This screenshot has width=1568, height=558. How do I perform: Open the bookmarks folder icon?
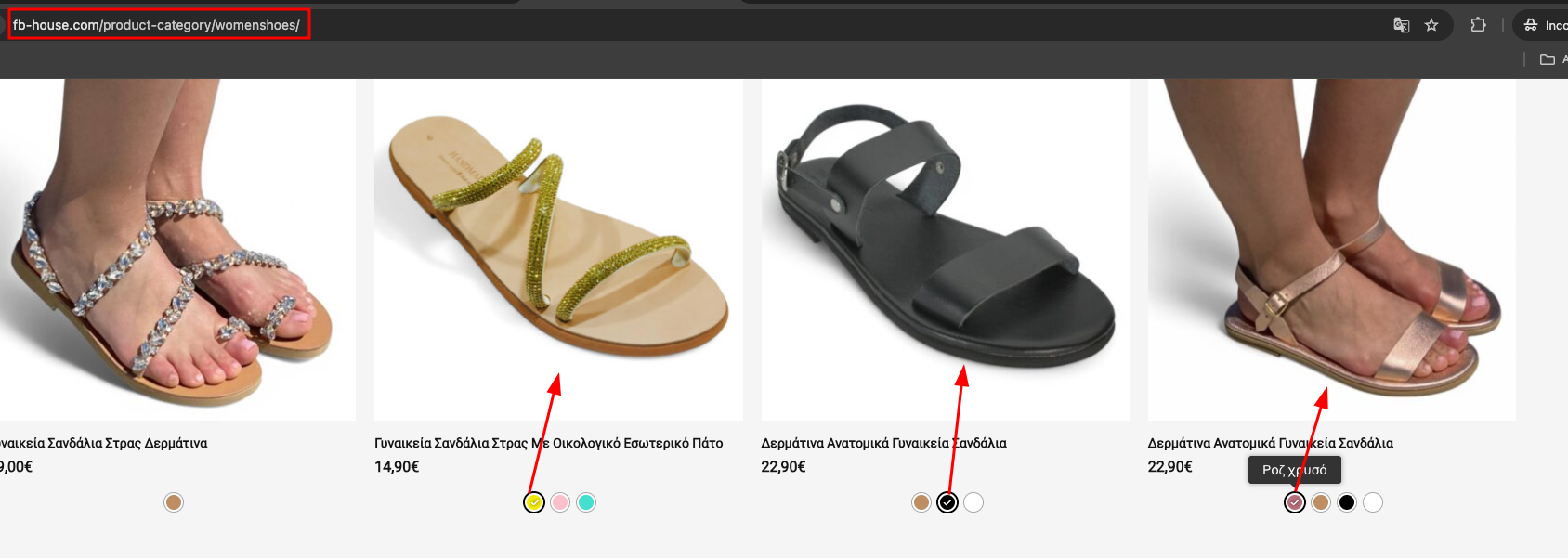(x=1548, y=59)
